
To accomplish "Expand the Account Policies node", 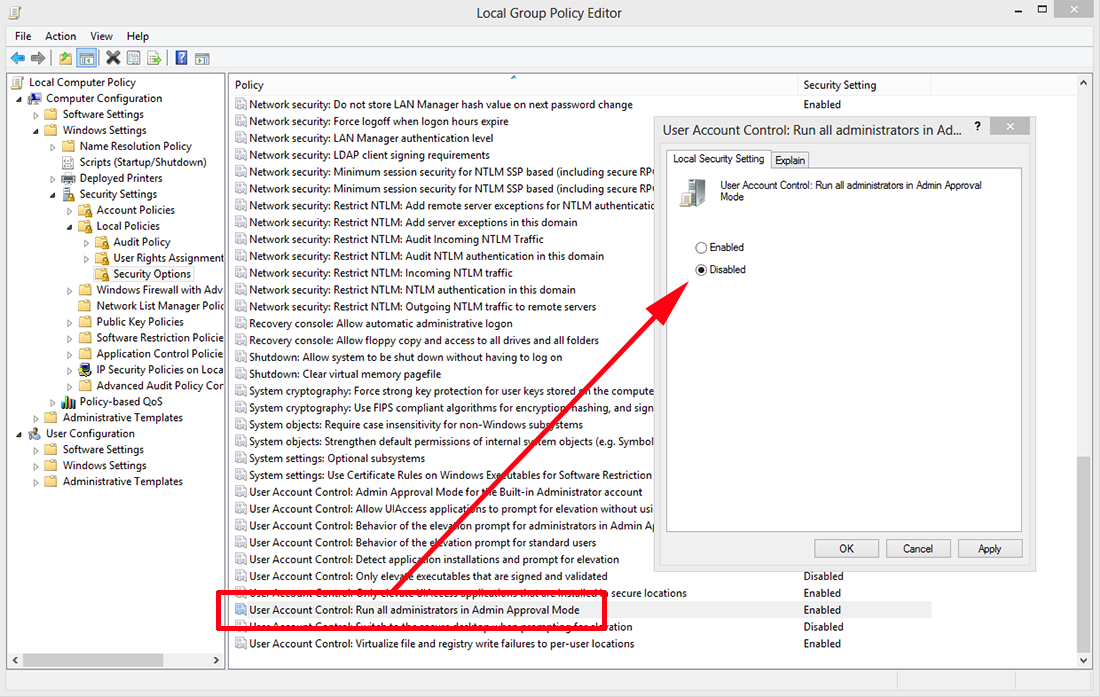I will tap(69, 211).
